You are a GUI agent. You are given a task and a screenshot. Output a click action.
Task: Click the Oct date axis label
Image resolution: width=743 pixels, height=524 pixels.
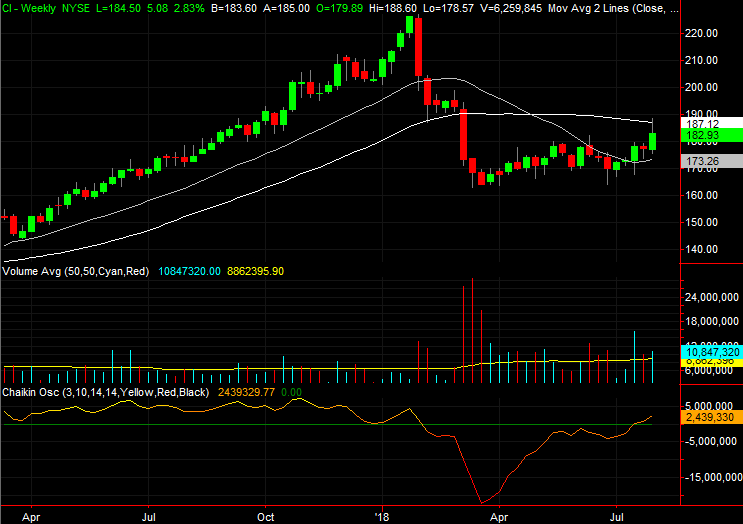265,517
